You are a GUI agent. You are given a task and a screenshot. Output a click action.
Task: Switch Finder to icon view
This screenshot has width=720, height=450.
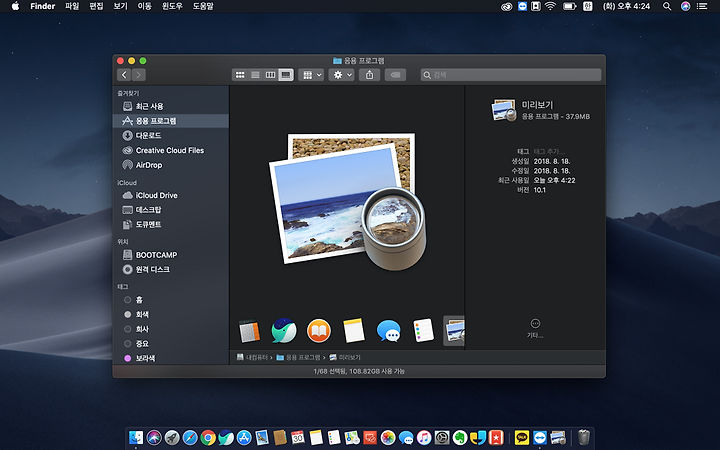(240, 75)
